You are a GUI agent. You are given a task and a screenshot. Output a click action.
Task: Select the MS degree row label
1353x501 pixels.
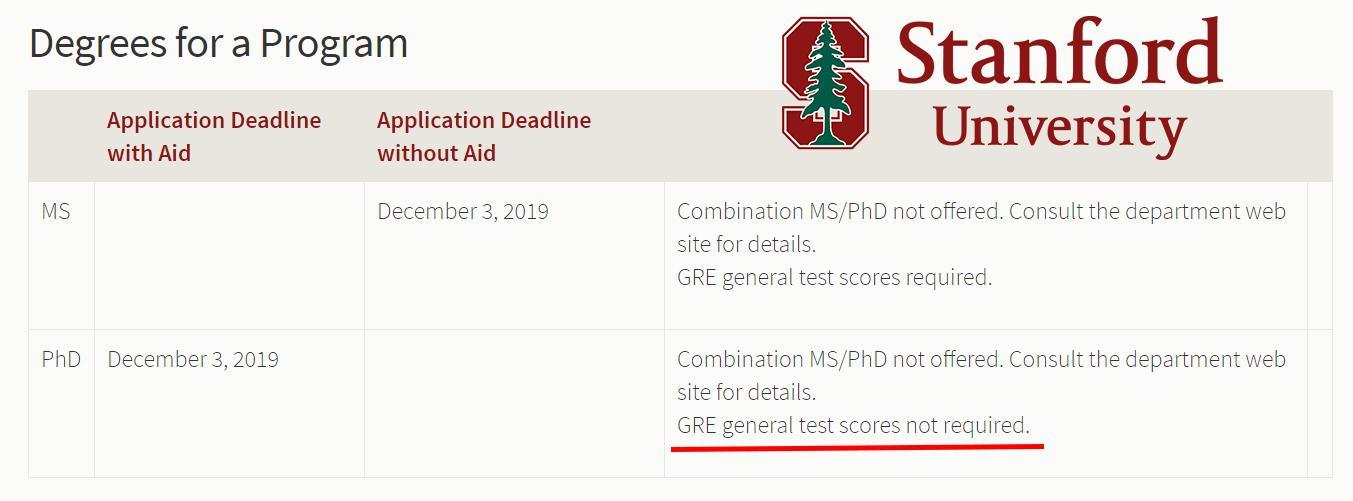56,211
